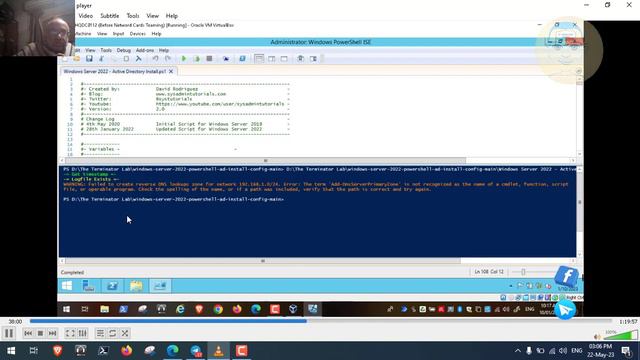Open the player's Subtitle menu
This screenshot has height=360, width=640.
click(x=109, y=16)
